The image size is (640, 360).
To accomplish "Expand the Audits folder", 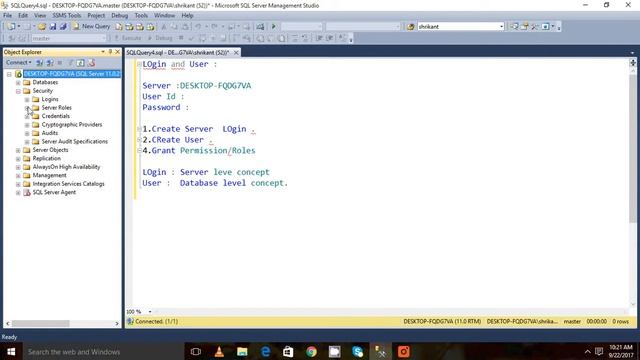I will 27,133.
